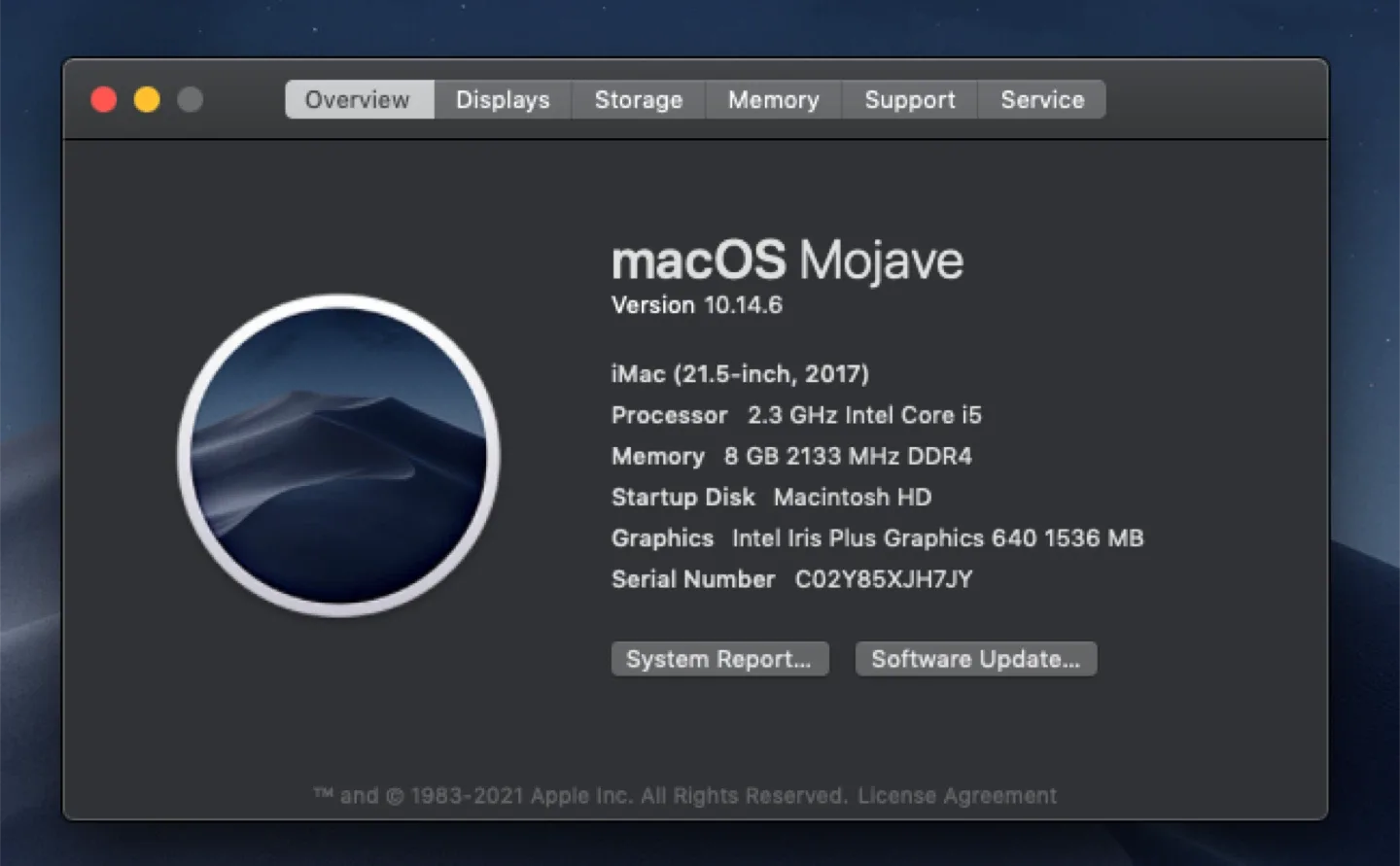This screenshot has height=866, width=1400.
Task: Click the serial number C02Y85XJH7JY
Action: tap(883, 579)
